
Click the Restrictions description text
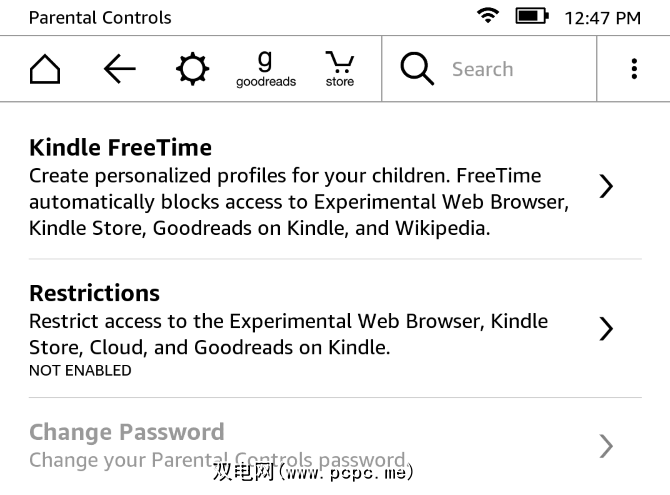coord(288,334)
